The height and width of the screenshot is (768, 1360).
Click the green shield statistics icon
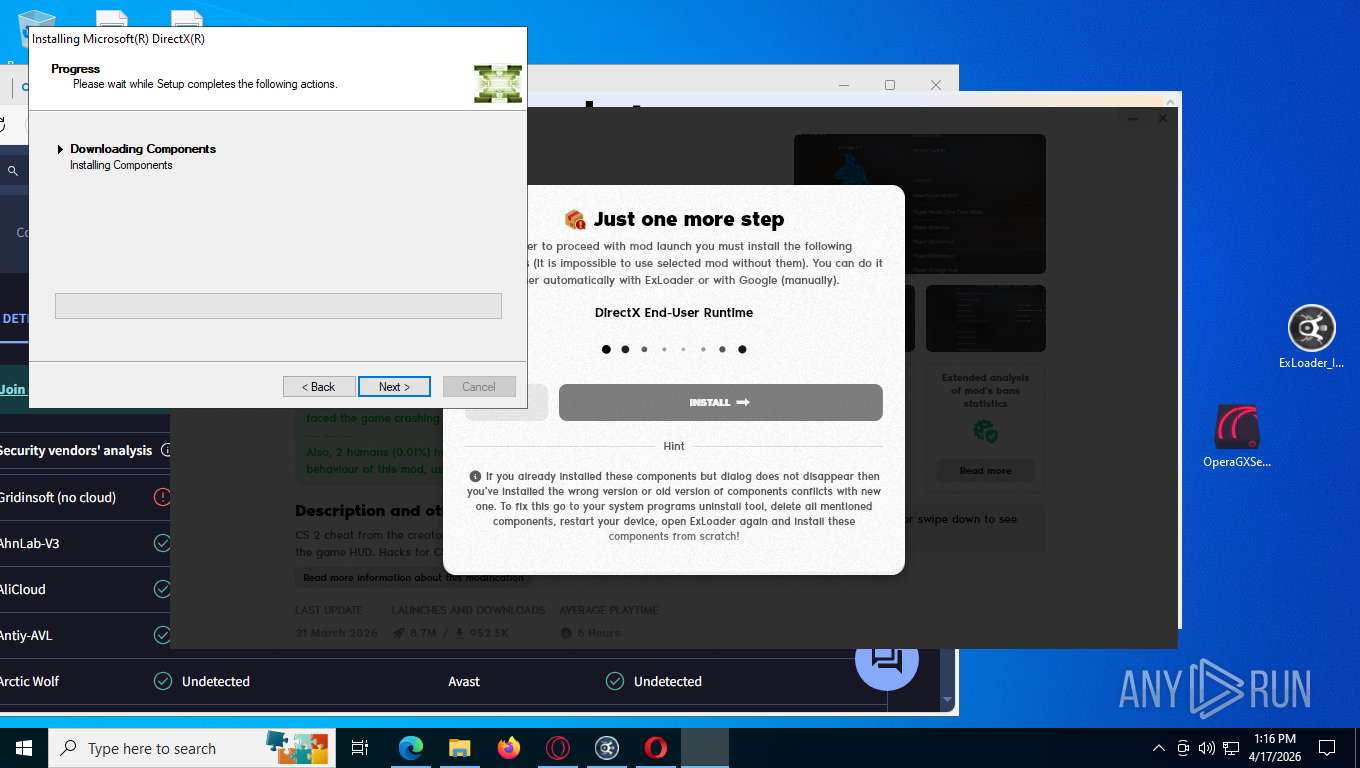[985, 431]
